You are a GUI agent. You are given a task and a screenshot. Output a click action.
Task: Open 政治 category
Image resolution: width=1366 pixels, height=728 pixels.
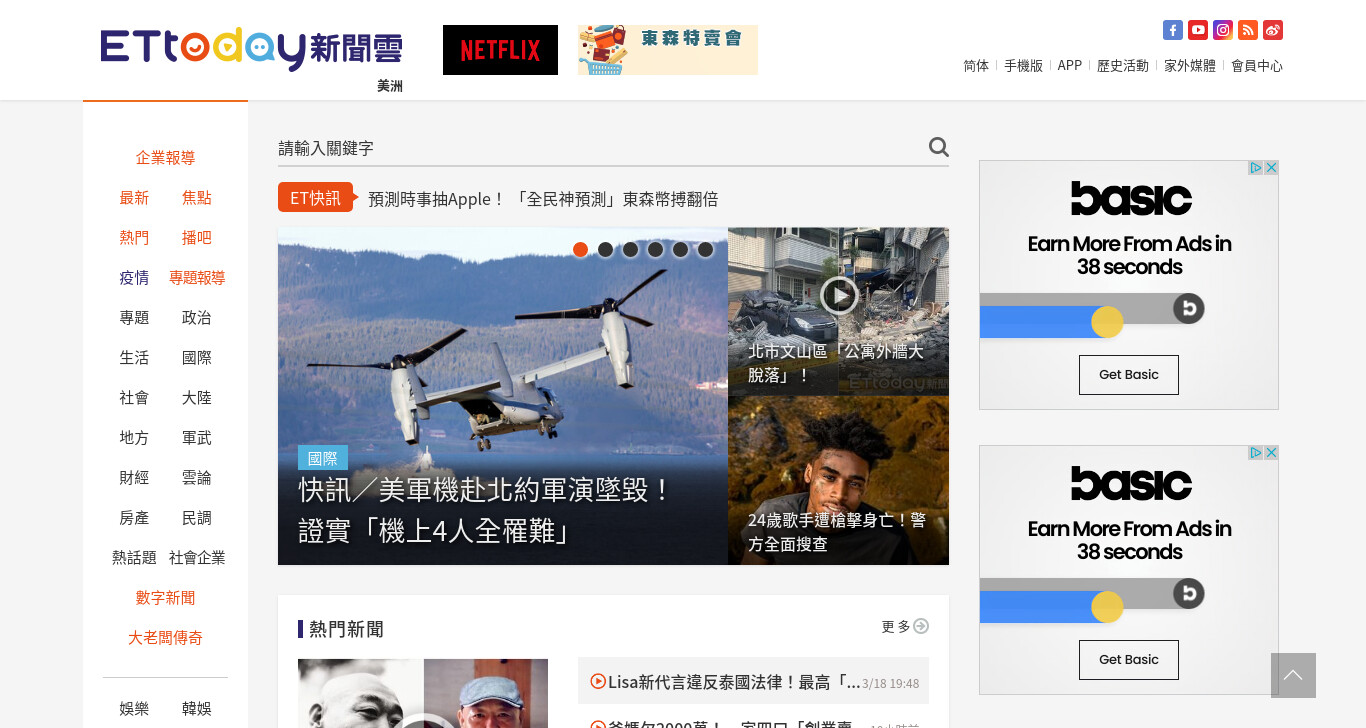[x=197, y=318]
